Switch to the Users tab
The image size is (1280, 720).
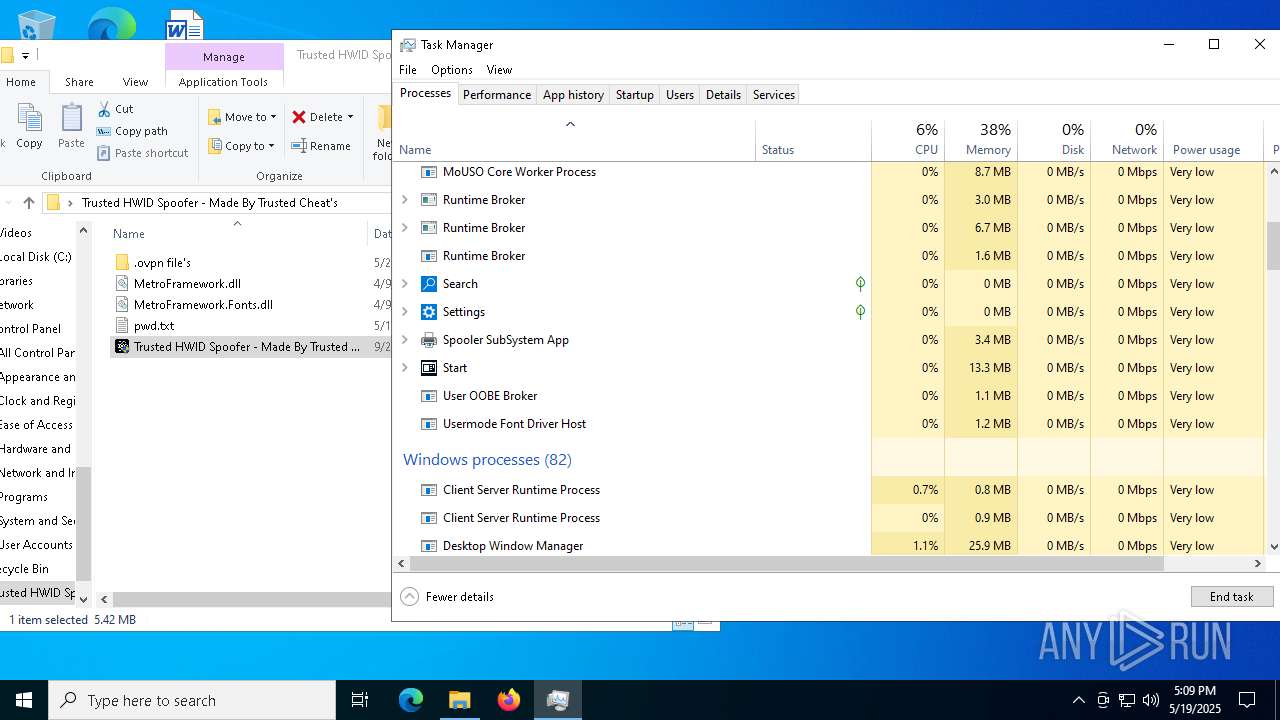(680, 95)
